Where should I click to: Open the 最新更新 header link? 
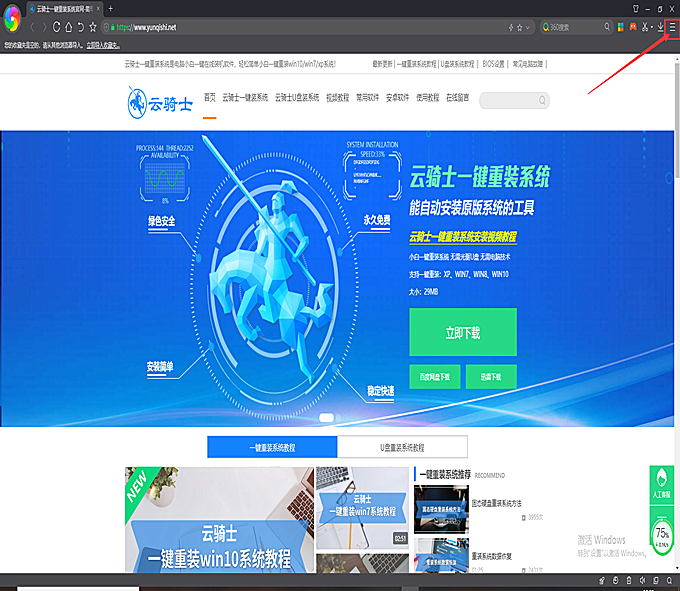(x=382, y=64)
